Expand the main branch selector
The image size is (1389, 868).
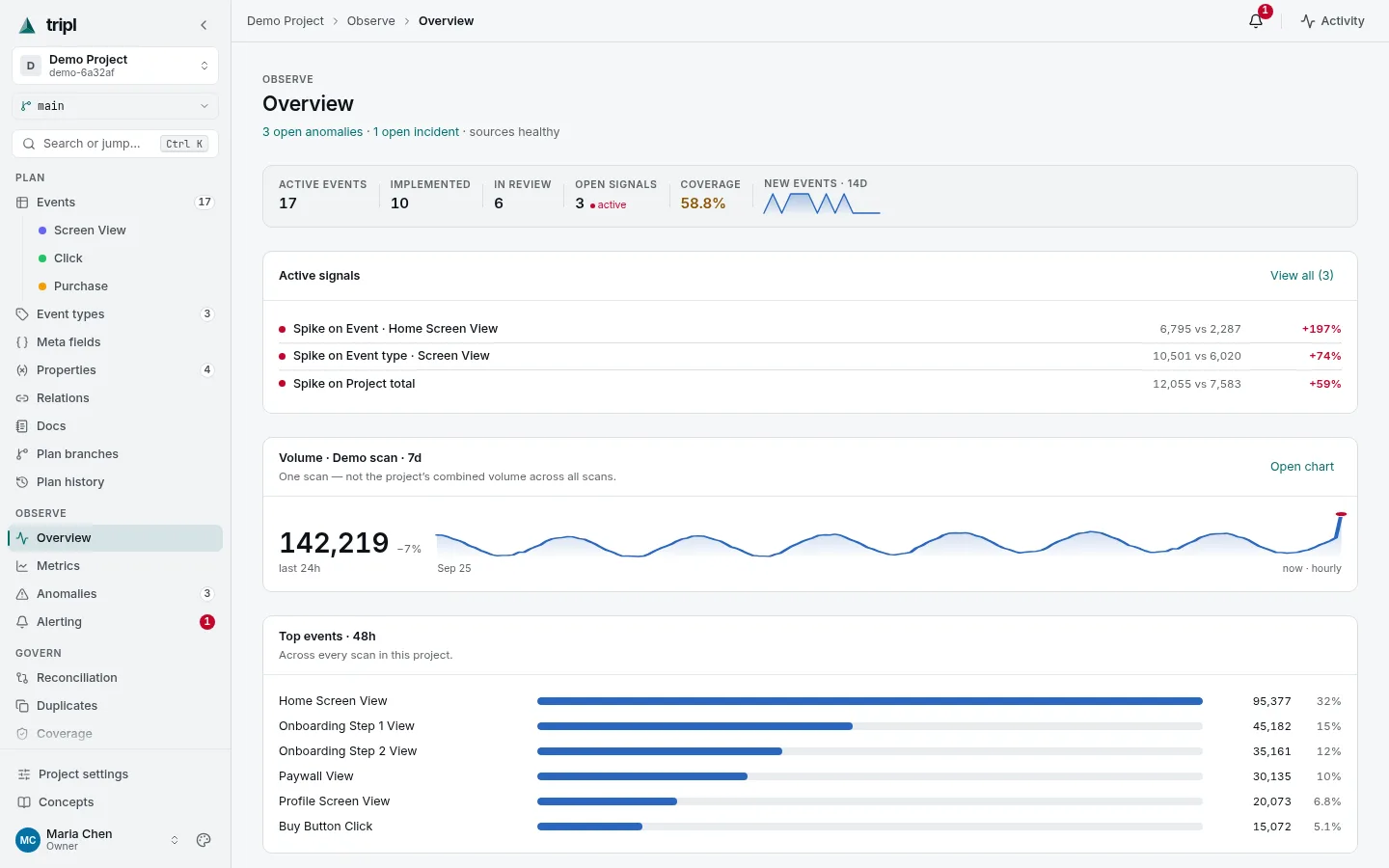[115, 106]
